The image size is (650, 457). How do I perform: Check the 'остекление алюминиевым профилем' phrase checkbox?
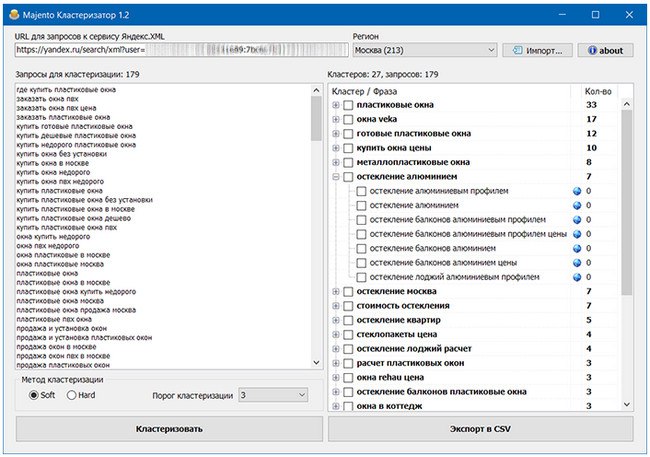click(361, 191)
